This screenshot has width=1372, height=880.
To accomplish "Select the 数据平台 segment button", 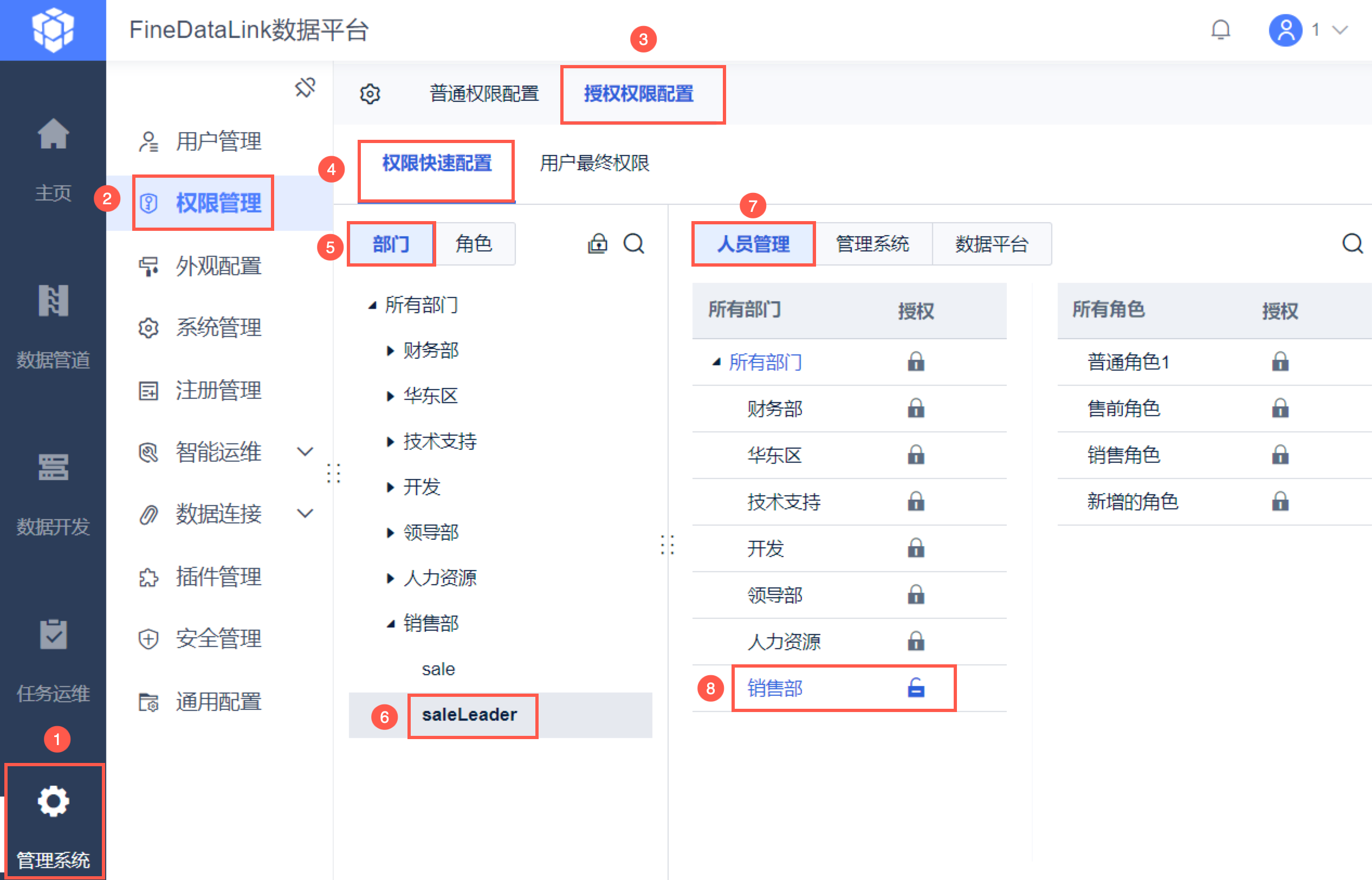I will pos(992,244).
